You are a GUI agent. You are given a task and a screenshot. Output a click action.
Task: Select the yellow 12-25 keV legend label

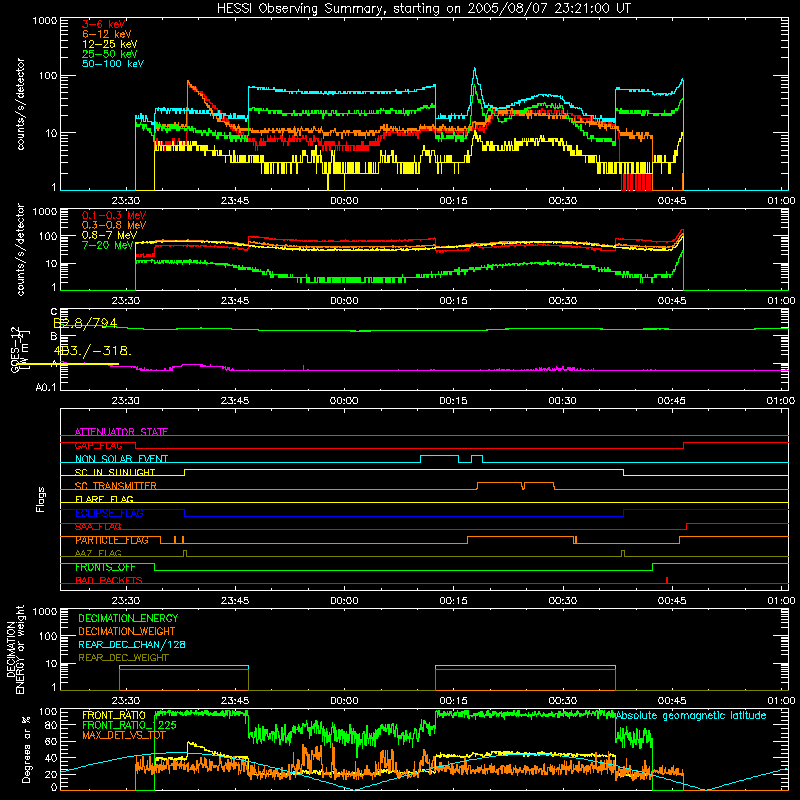[110, 44]
